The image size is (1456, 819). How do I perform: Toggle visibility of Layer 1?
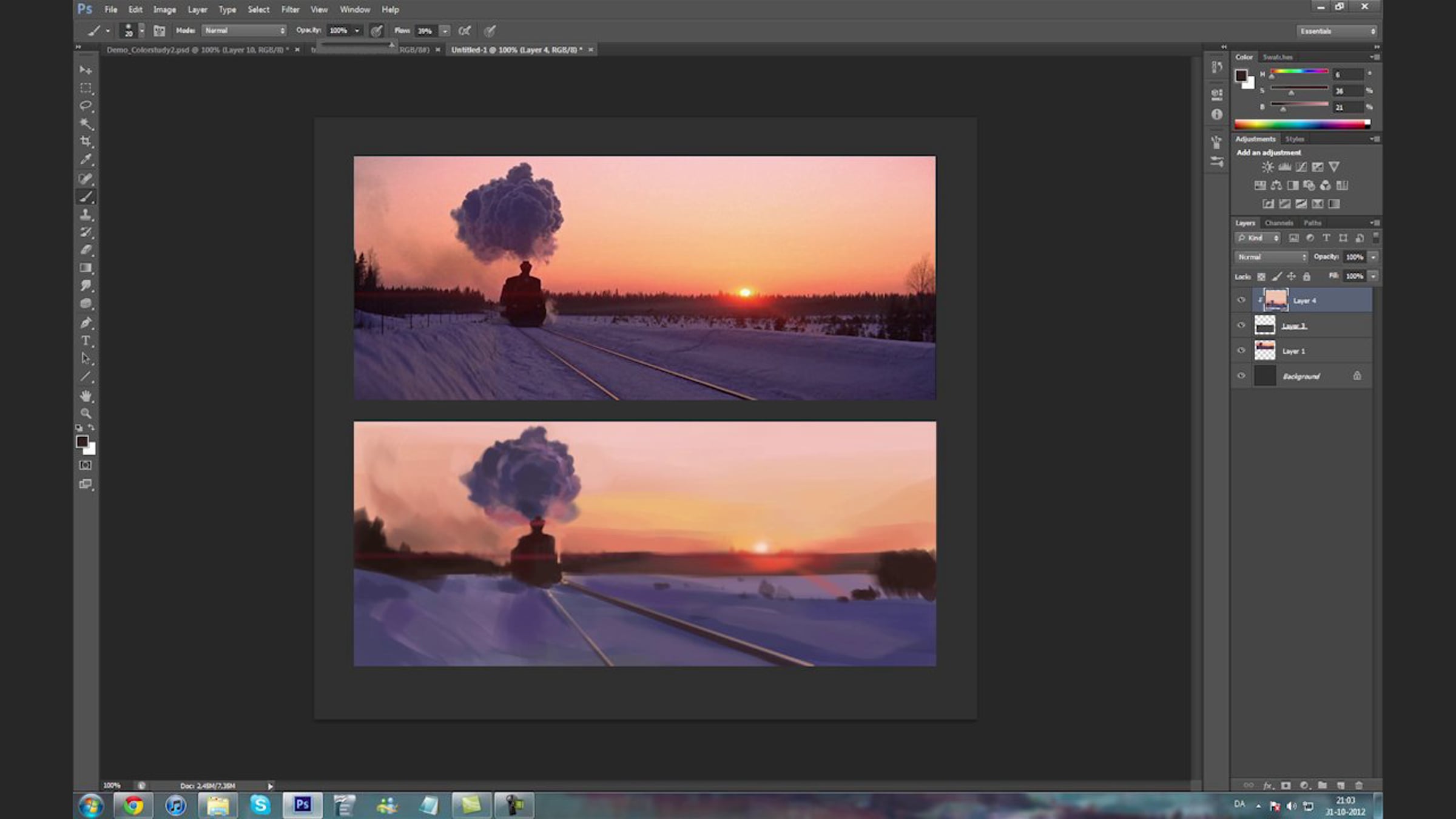[x=1241, y=351]
